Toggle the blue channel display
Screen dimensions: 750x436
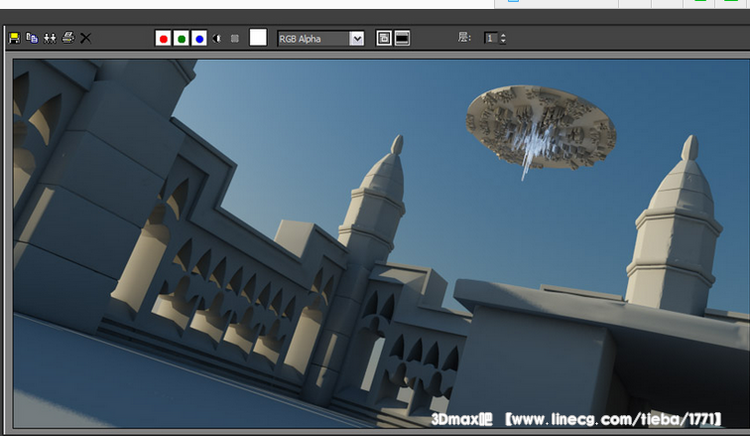[x=199, y=38]
